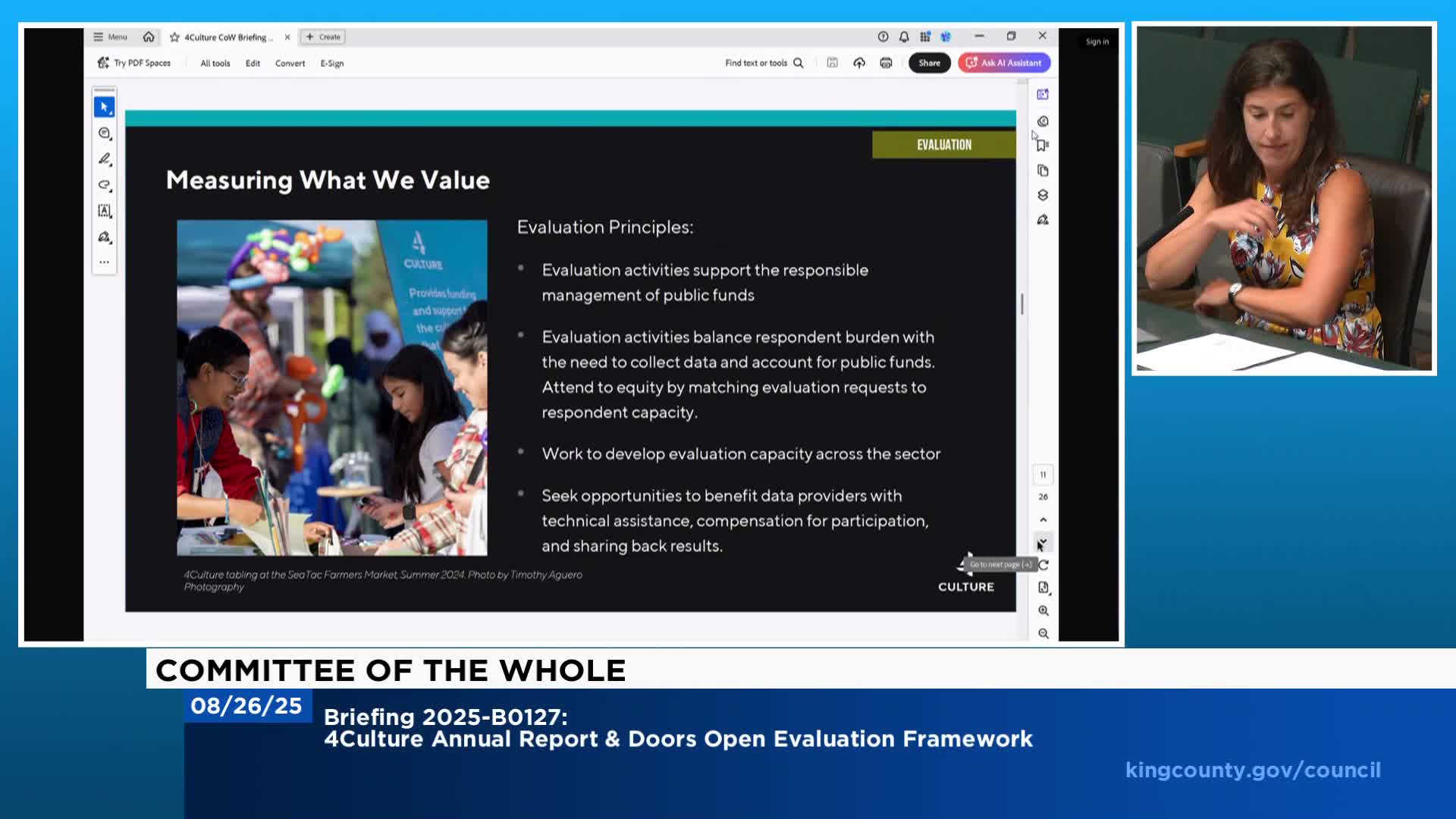The height and width of the screenshot is (819, 1456).
Task: Click the print icon
Action: click(x=886, y=63)
